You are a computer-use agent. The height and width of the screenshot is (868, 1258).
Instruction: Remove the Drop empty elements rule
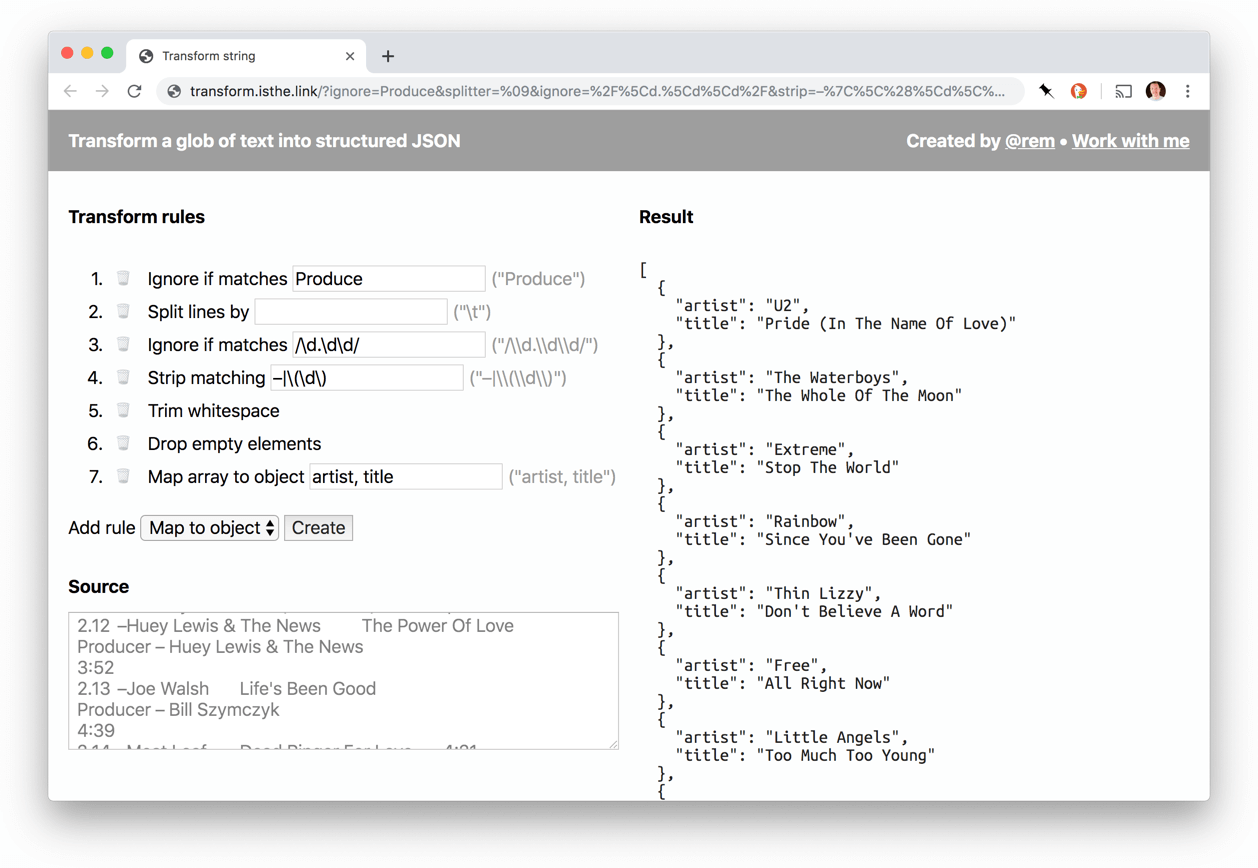pos(123,443)
